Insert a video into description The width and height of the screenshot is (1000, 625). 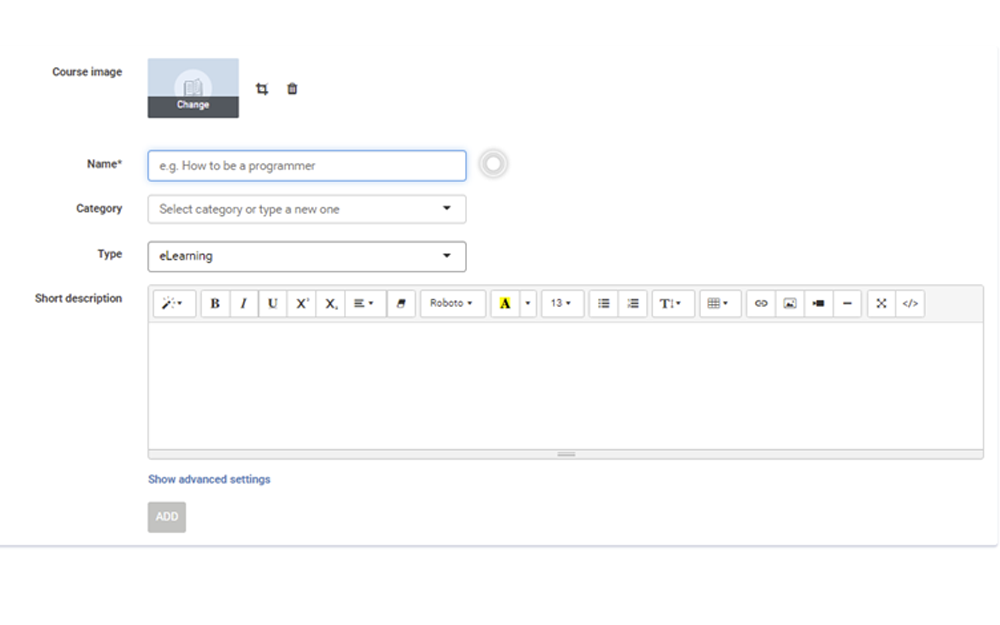pyautogui.click(x=818, y=304)
